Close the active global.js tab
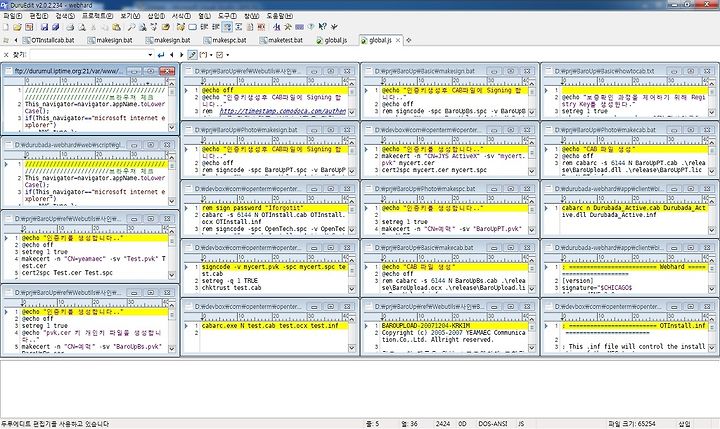This screenshot has height=429, width=720. click(398, 40)
